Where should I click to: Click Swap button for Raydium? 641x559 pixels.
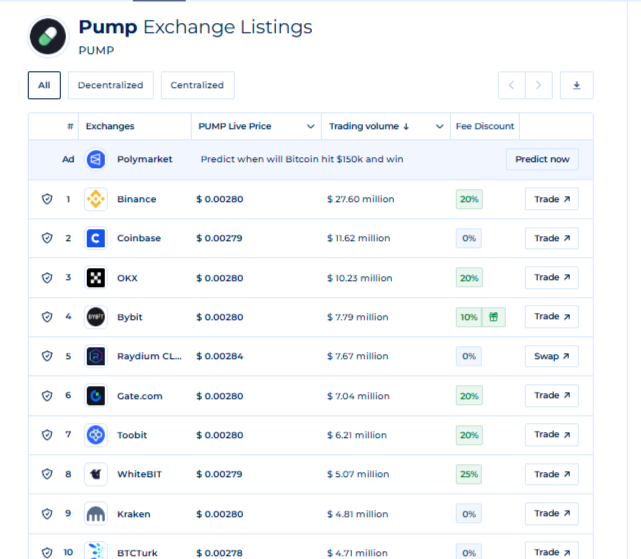pos(552,356)
